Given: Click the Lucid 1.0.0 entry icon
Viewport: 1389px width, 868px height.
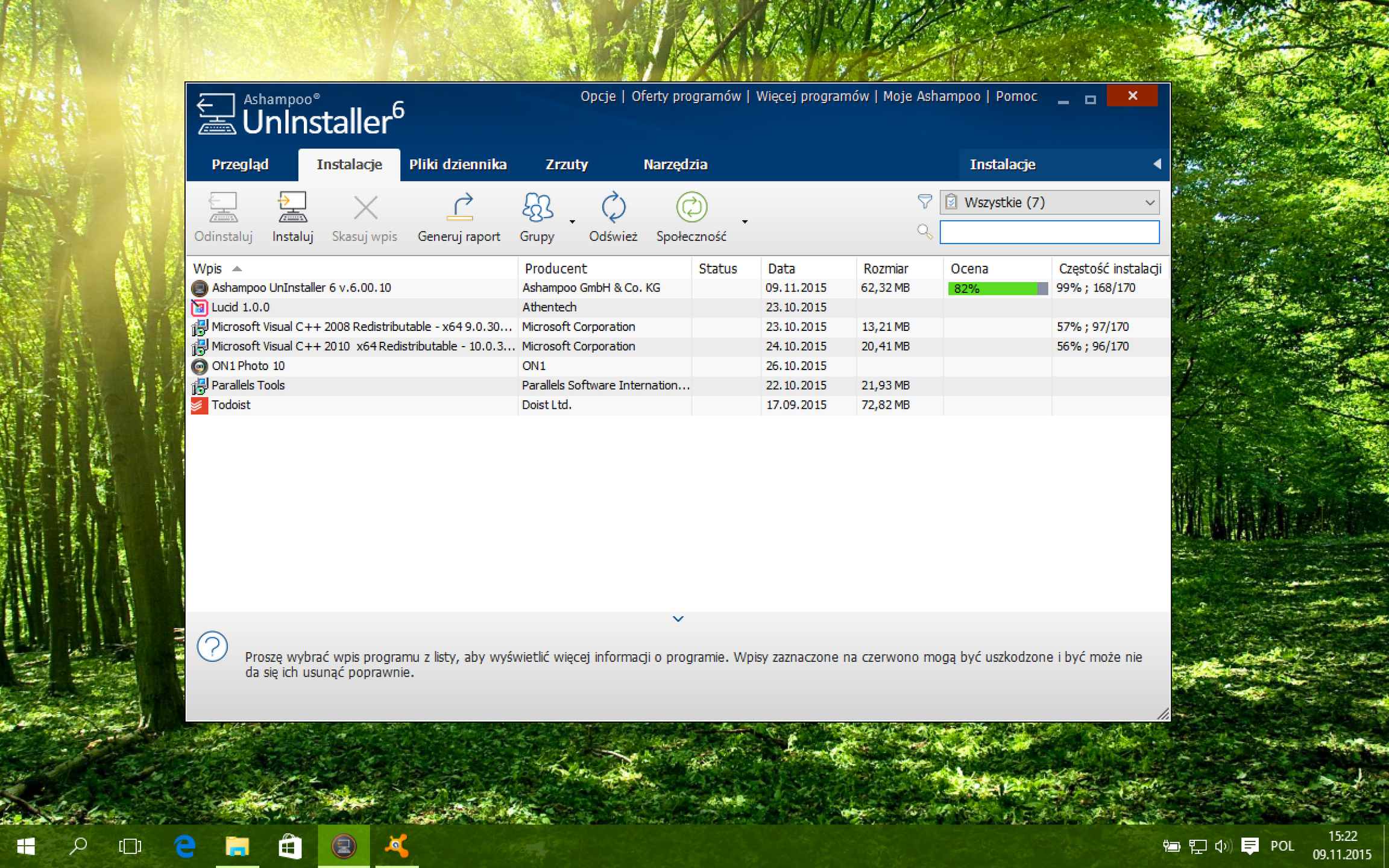Looking at the screenshot, I should 200,307.
